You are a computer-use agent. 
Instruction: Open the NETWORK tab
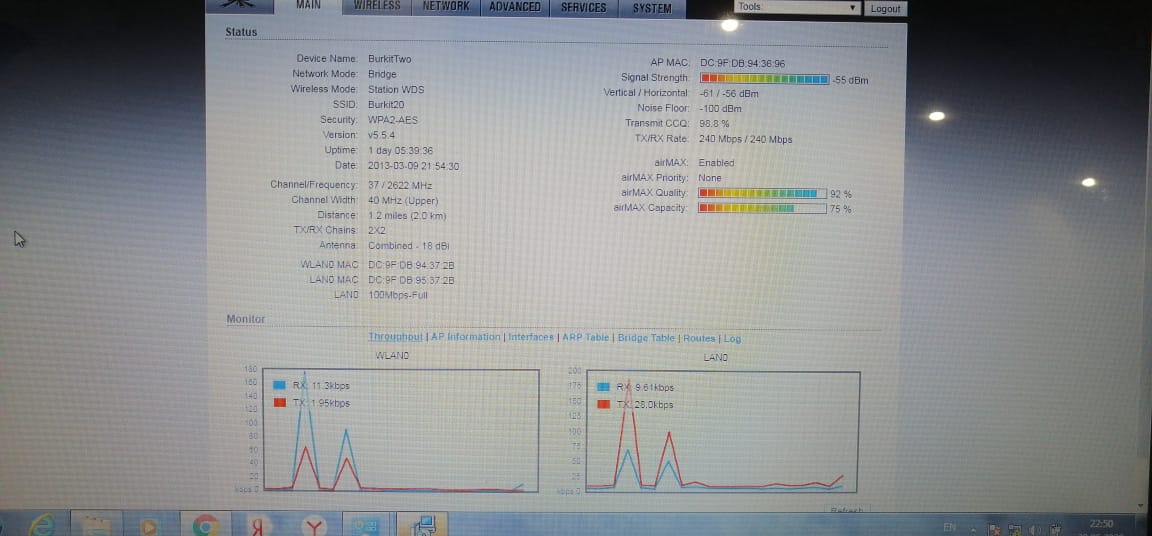point(445,7)
